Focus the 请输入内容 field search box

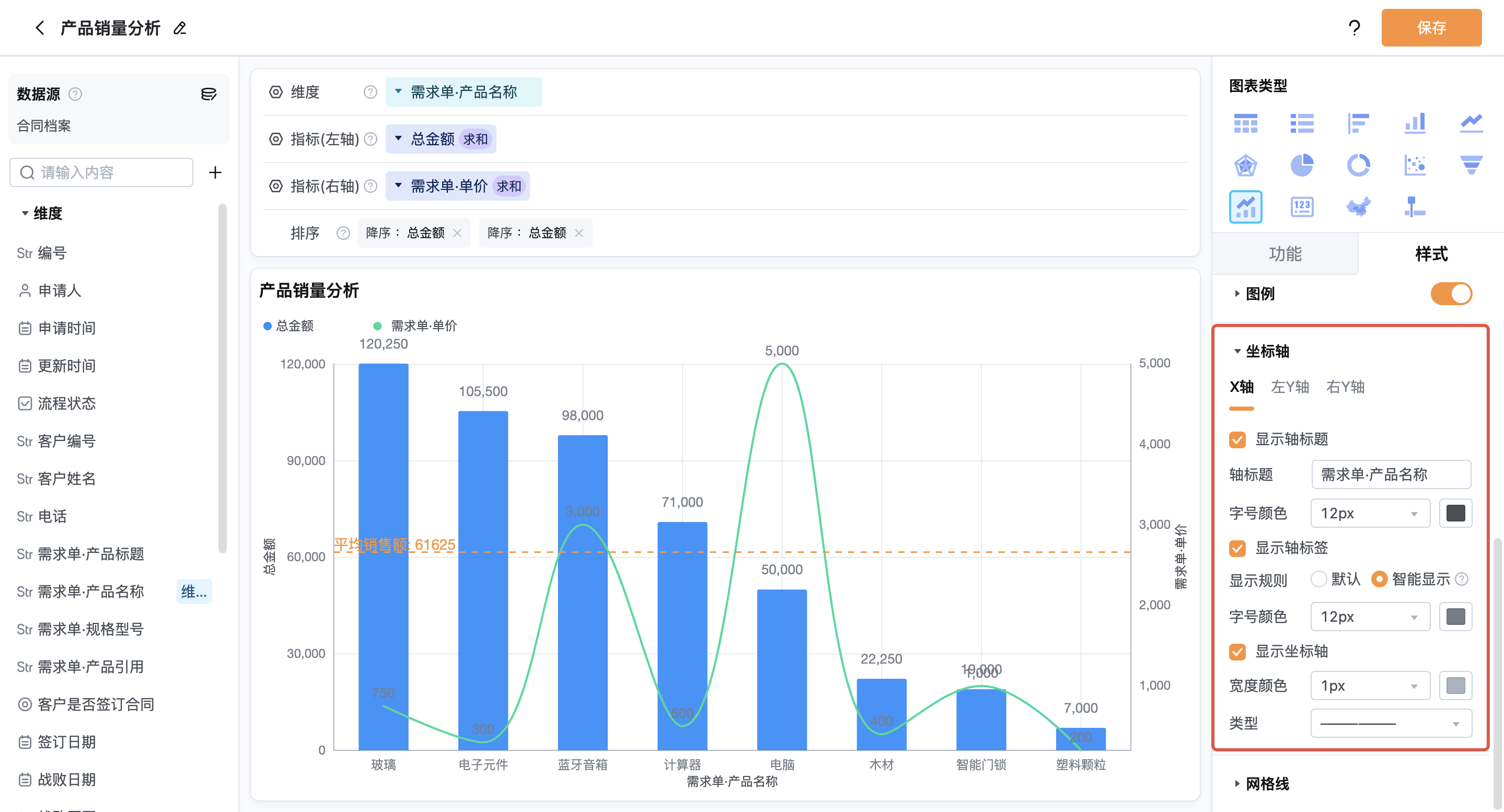[x=101, y=172]
